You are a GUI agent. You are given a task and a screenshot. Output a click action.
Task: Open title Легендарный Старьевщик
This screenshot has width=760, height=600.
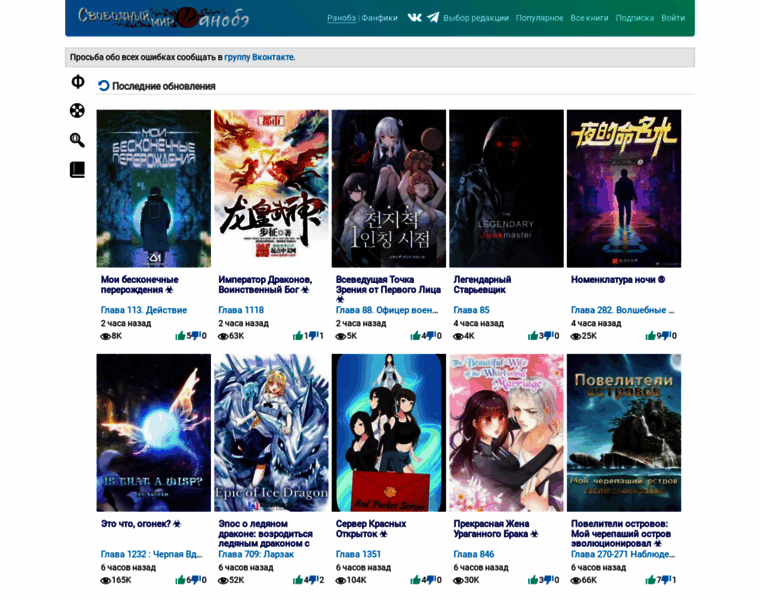pyautogui.click(x=482, y=284)
